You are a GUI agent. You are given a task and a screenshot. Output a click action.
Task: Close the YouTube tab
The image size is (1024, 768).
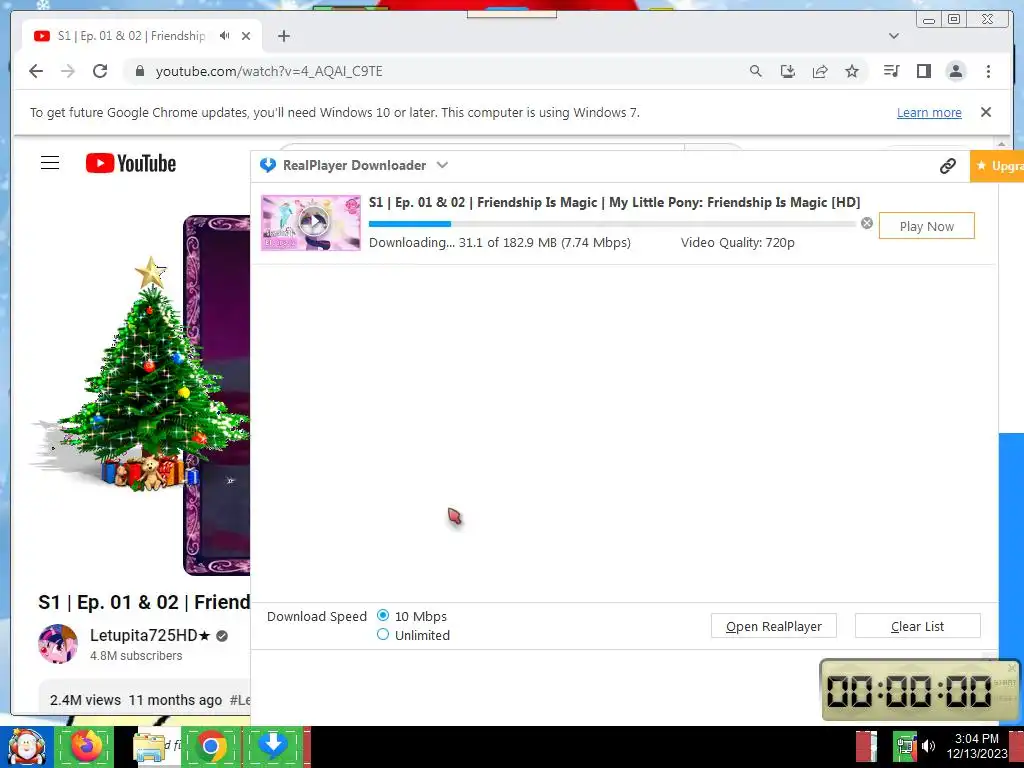(x=246, y=36)
